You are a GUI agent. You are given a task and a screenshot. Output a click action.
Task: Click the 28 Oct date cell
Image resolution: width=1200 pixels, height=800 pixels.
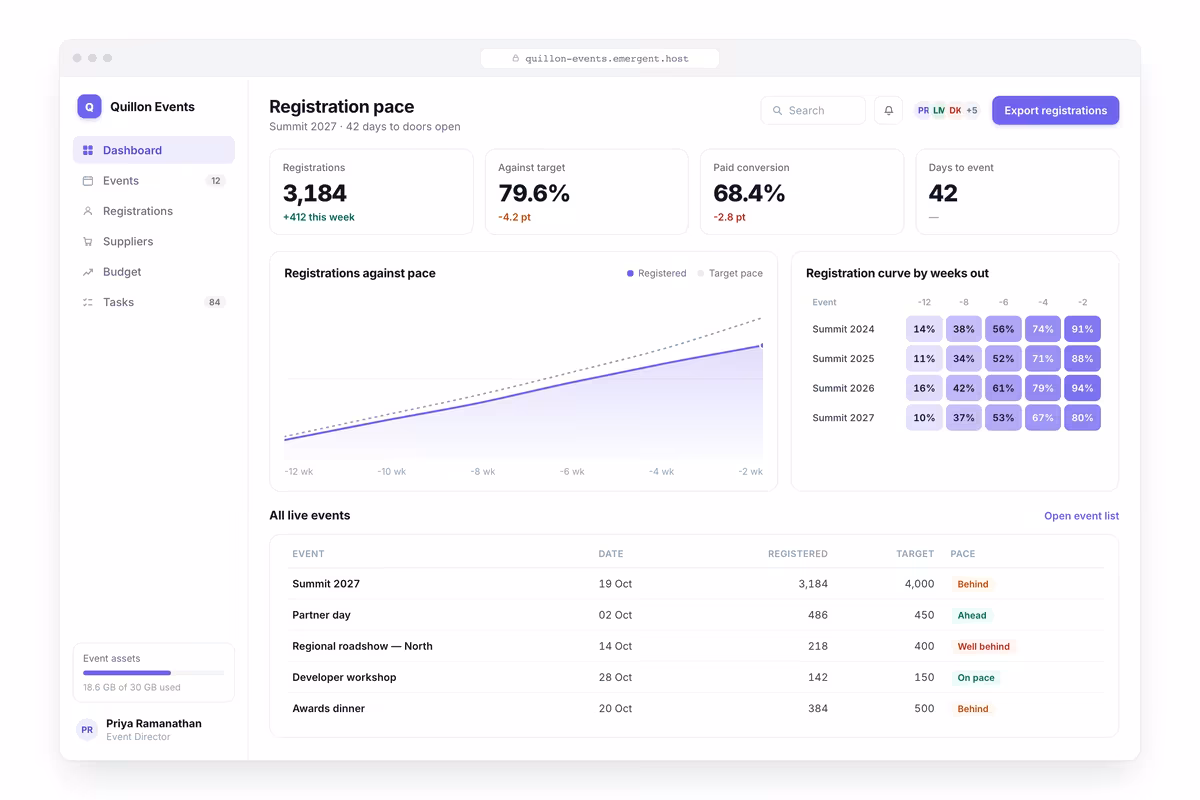(615, 677)
